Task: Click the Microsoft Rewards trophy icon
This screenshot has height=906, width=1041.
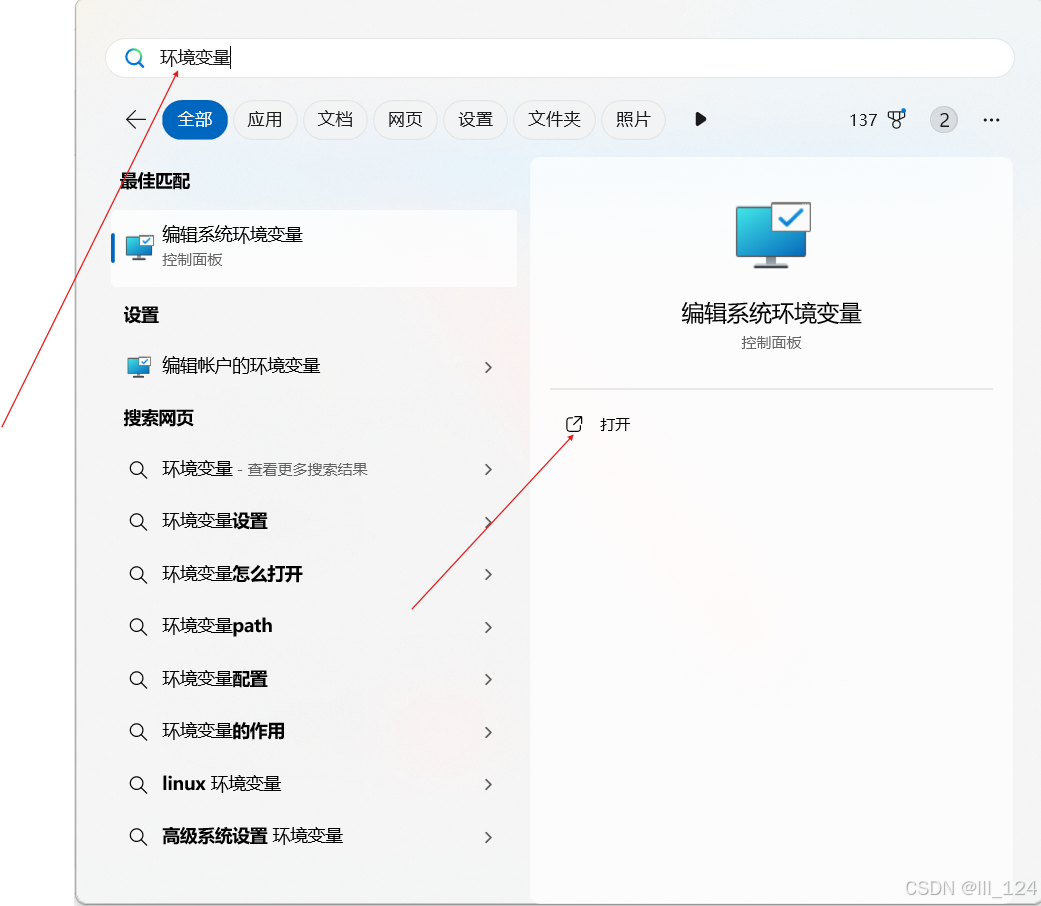Action: pos(896,119)
